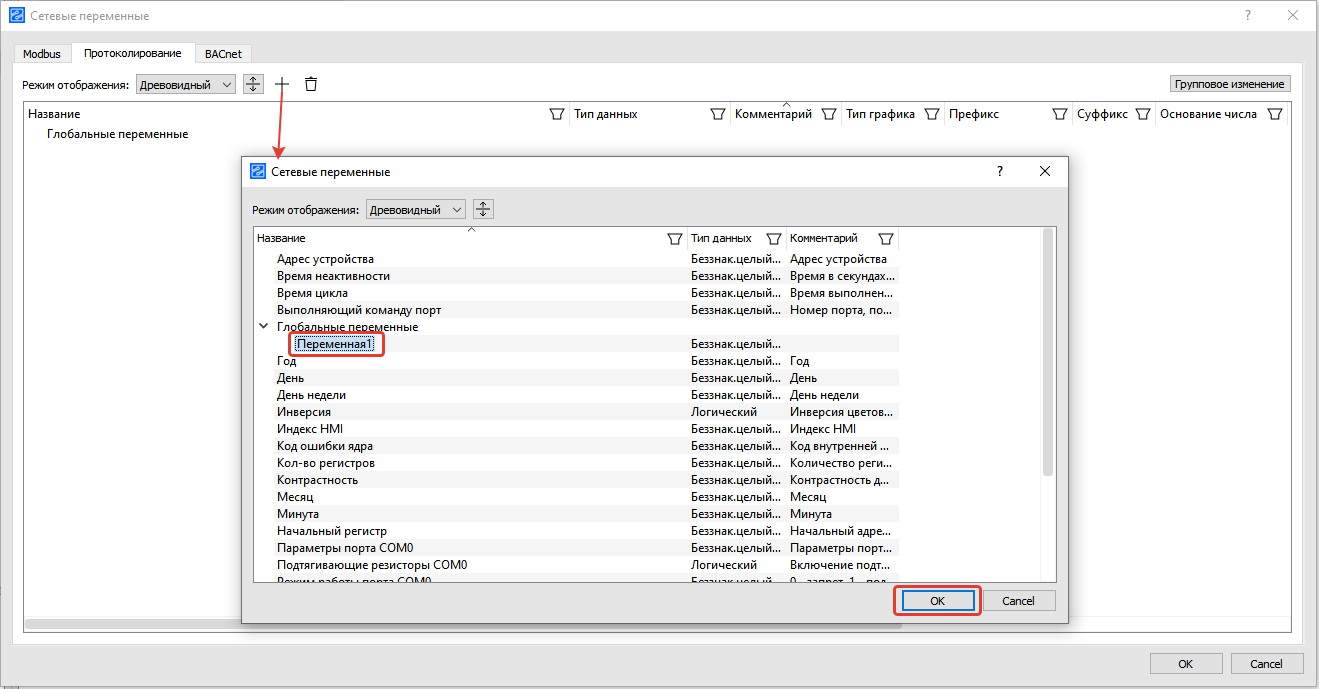Click the filter icon of the Тип графика column
Image resolution: width=1319 pixels, height=689 pixels.
coord(932,114)
